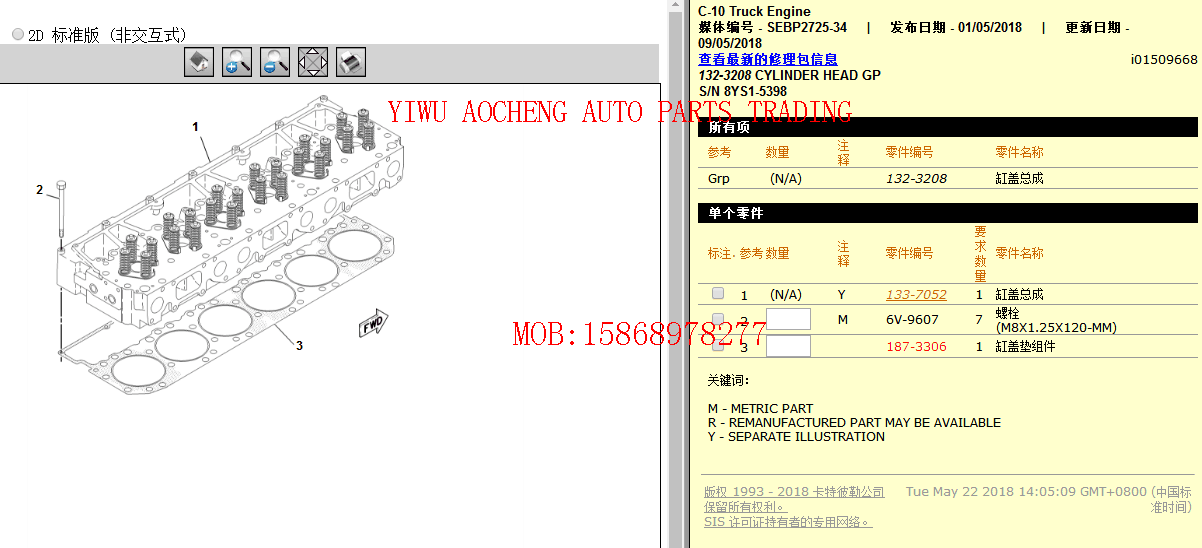Viewport: 1202px width, 548px height.
Task: Check the box for part 133-7052
Action: 718,294
